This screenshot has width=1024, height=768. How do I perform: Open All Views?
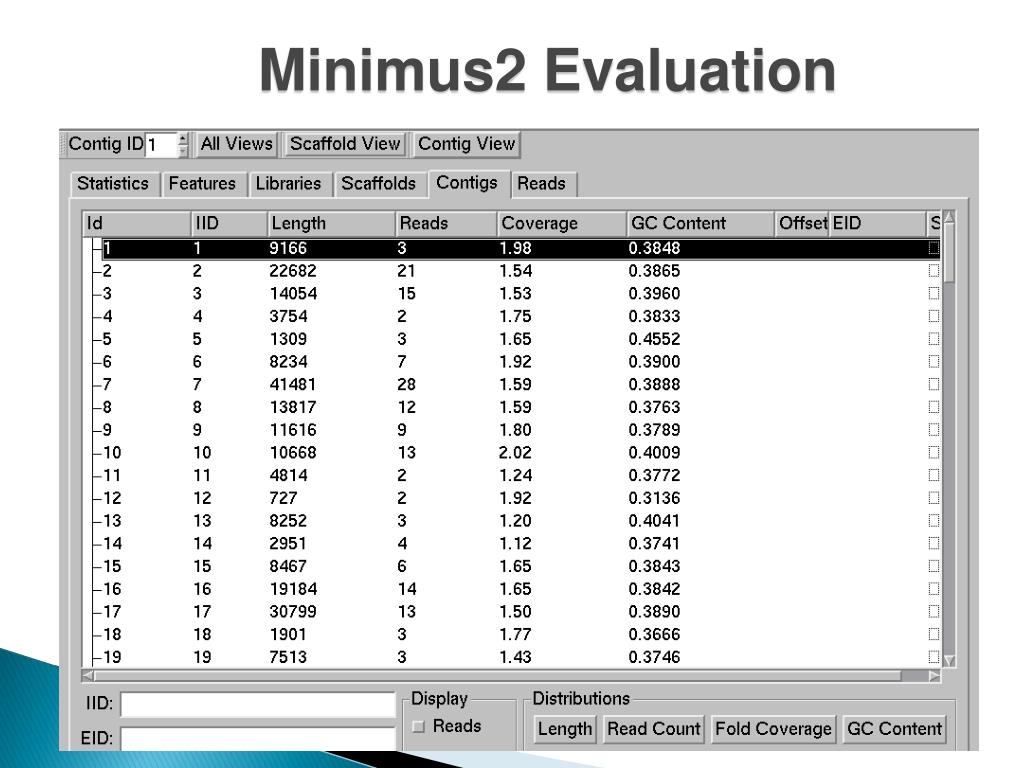(236, 144)
